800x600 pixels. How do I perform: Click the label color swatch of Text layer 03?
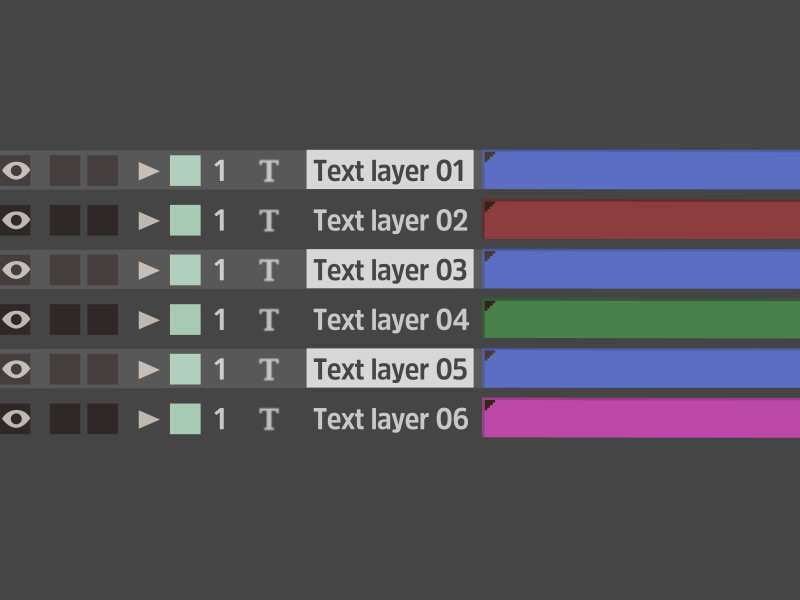pyautogui.click(x=185, y=270)
